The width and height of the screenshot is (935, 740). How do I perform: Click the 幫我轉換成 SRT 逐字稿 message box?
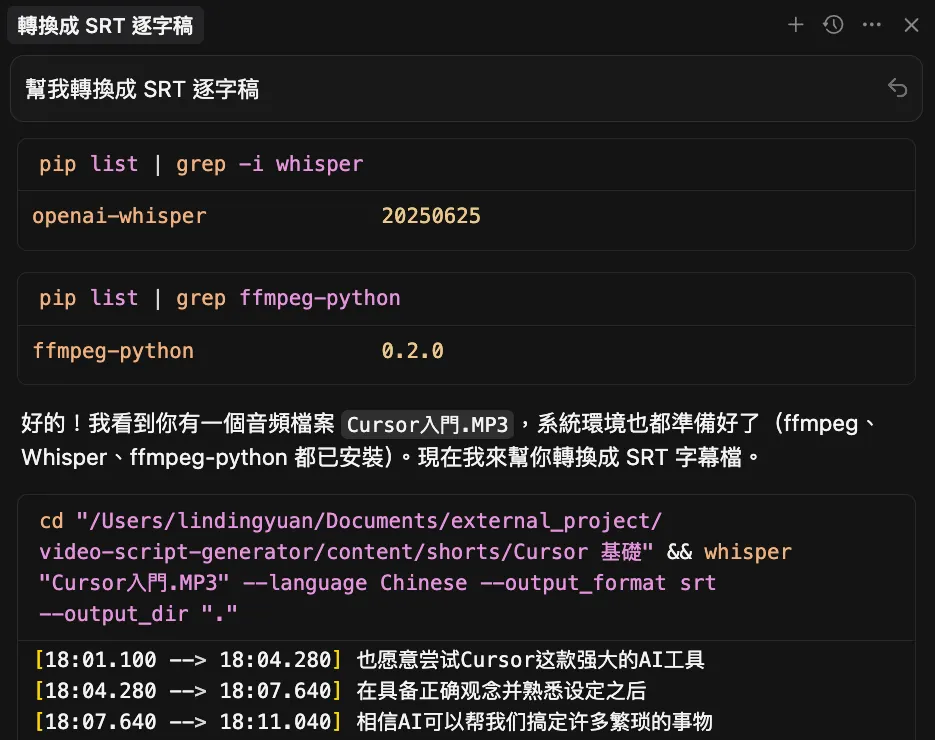click(x=466, y=89)
